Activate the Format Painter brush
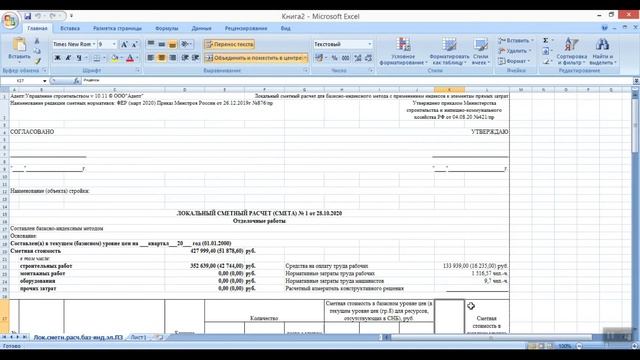640x360 pixels. [x=37, y=61]
